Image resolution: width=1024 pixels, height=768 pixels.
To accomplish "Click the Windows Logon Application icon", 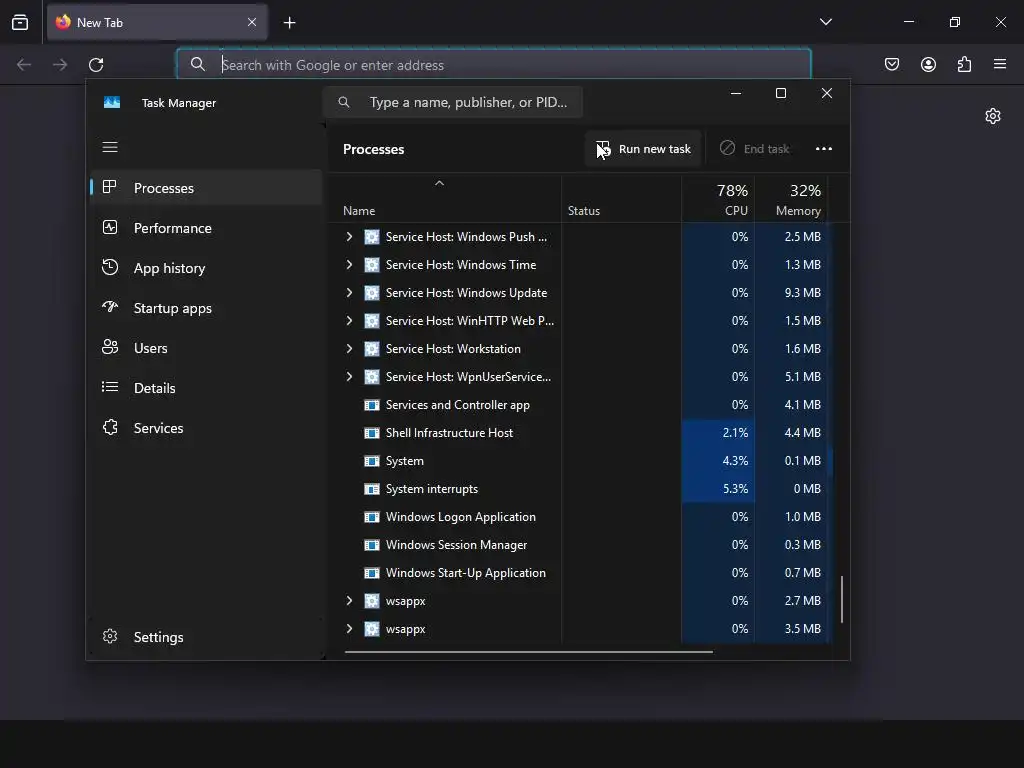I will (x=372, y=517).
